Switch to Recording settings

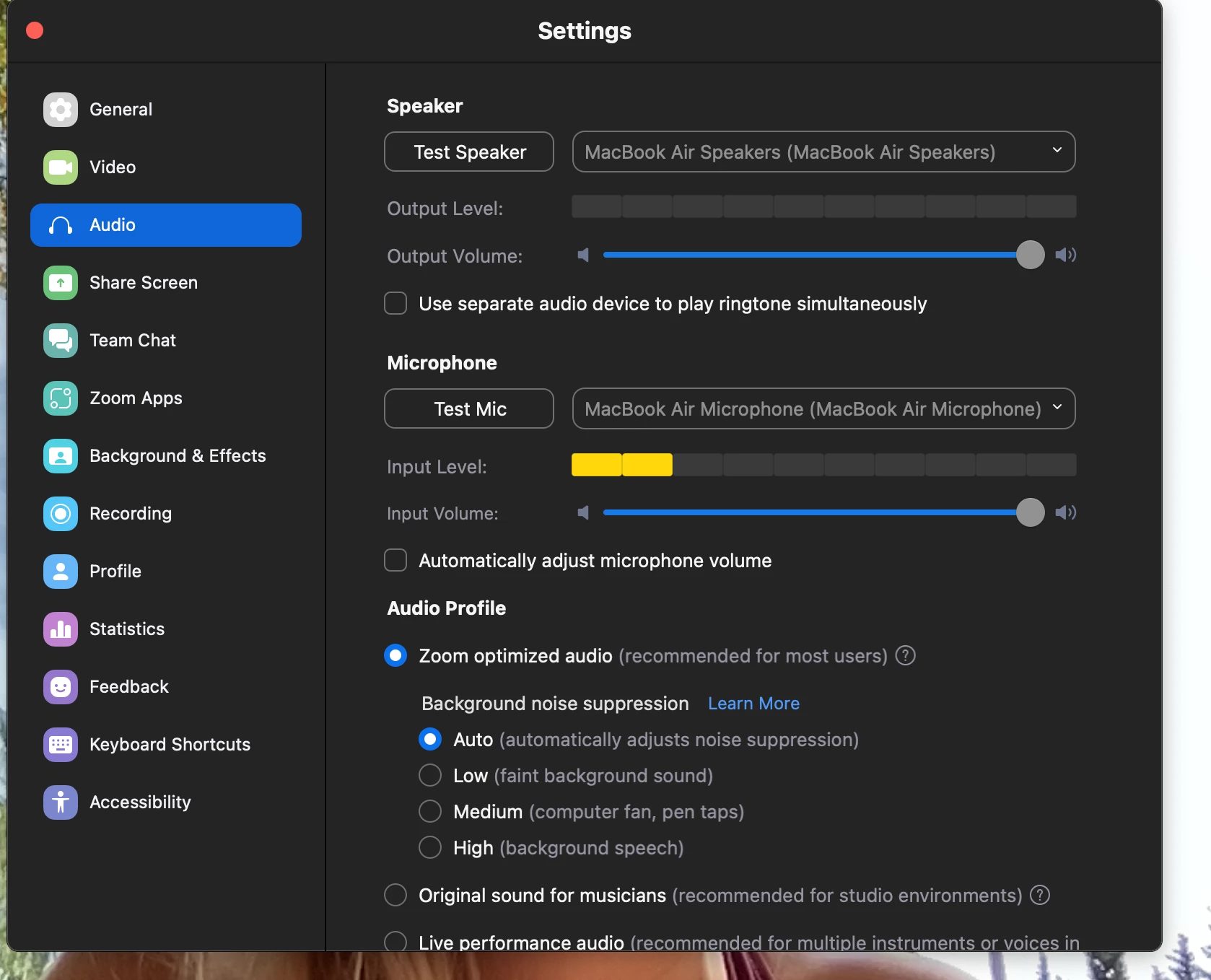166,514
